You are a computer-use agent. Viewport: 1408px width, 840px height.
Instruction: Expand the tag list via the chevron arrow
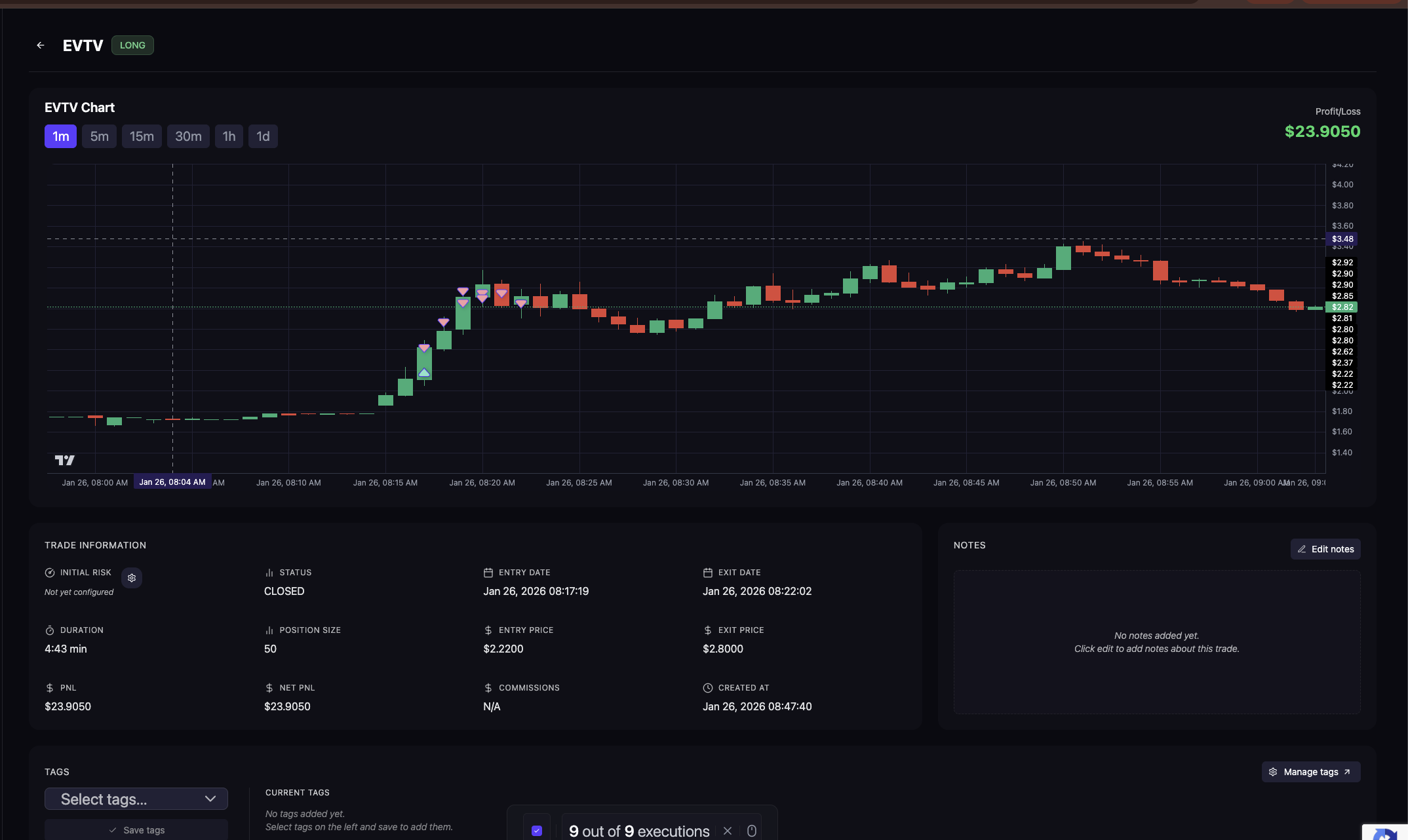tap(210, 799)
